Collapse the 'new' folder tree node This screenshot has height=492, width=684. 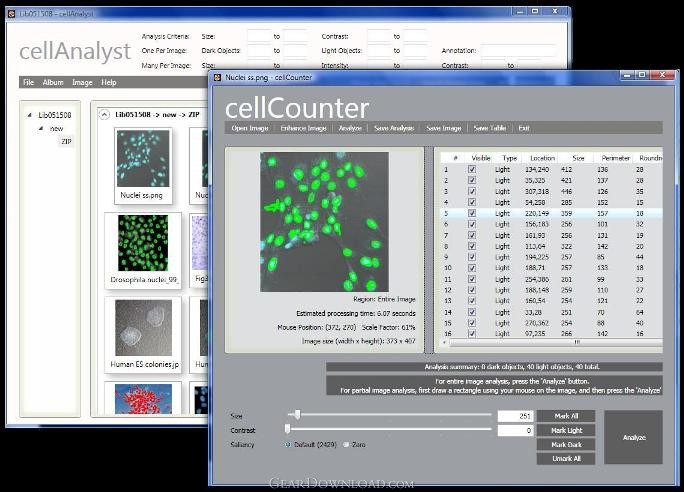[x=43, y=129]
